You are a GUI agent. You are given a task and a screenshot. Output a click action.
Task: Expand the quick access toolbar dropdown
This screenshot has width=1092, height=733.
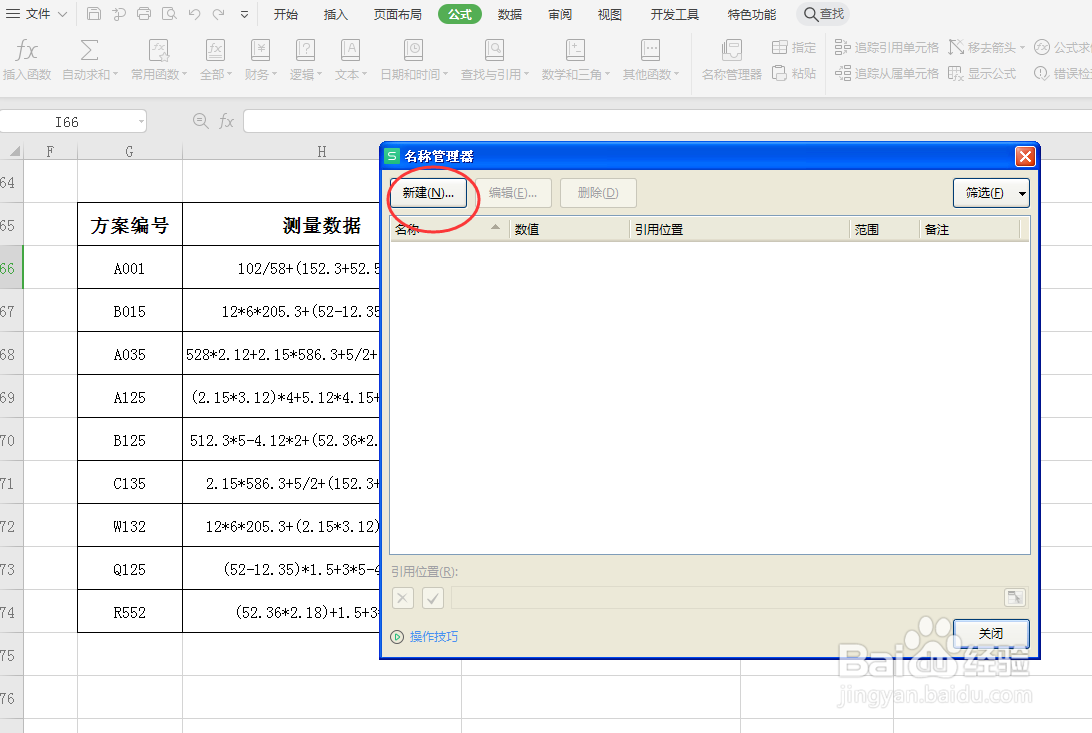coord(244,14)
